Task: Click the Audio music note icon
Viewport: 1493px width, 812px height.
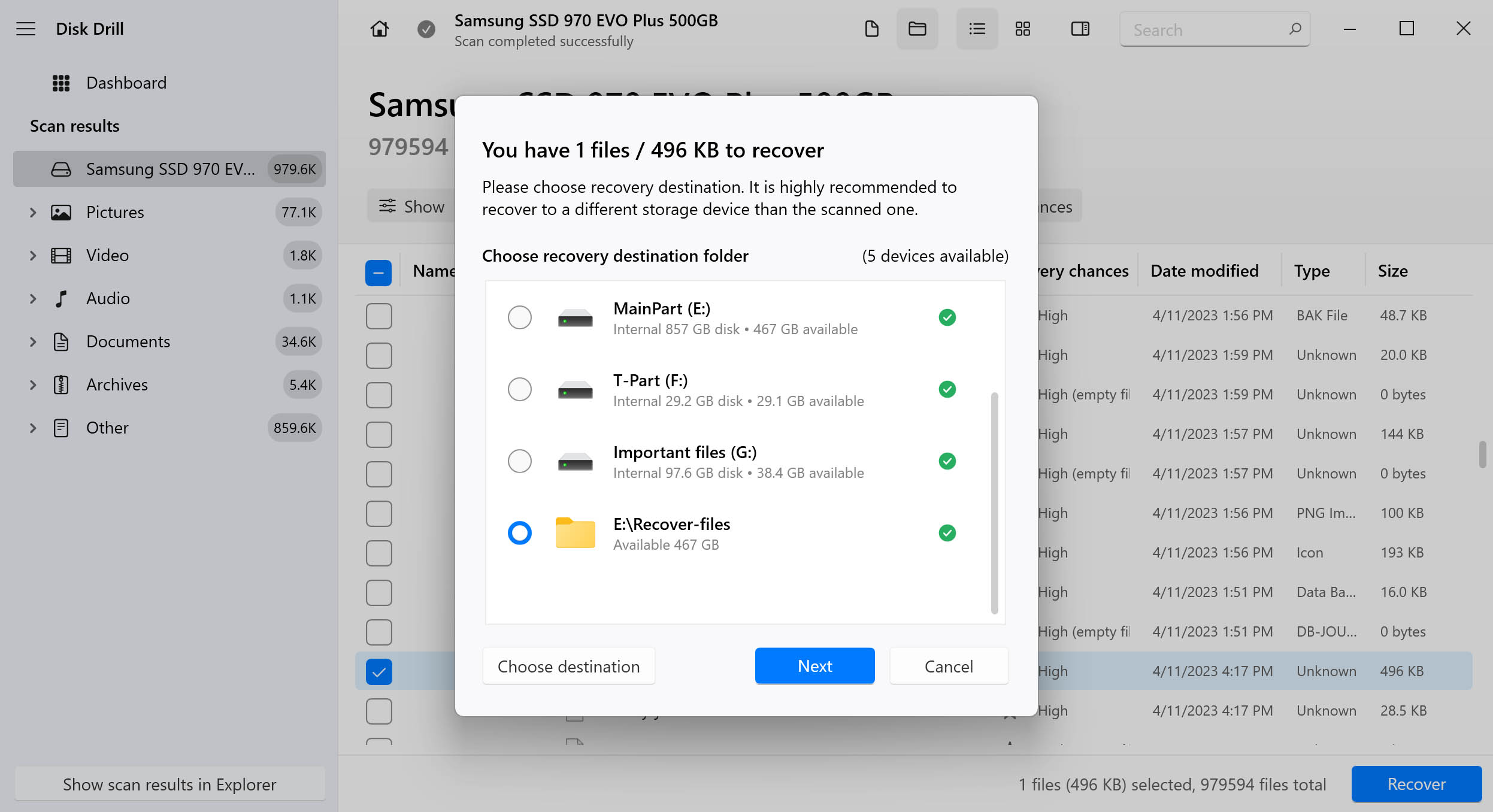Action: point(61,298)
